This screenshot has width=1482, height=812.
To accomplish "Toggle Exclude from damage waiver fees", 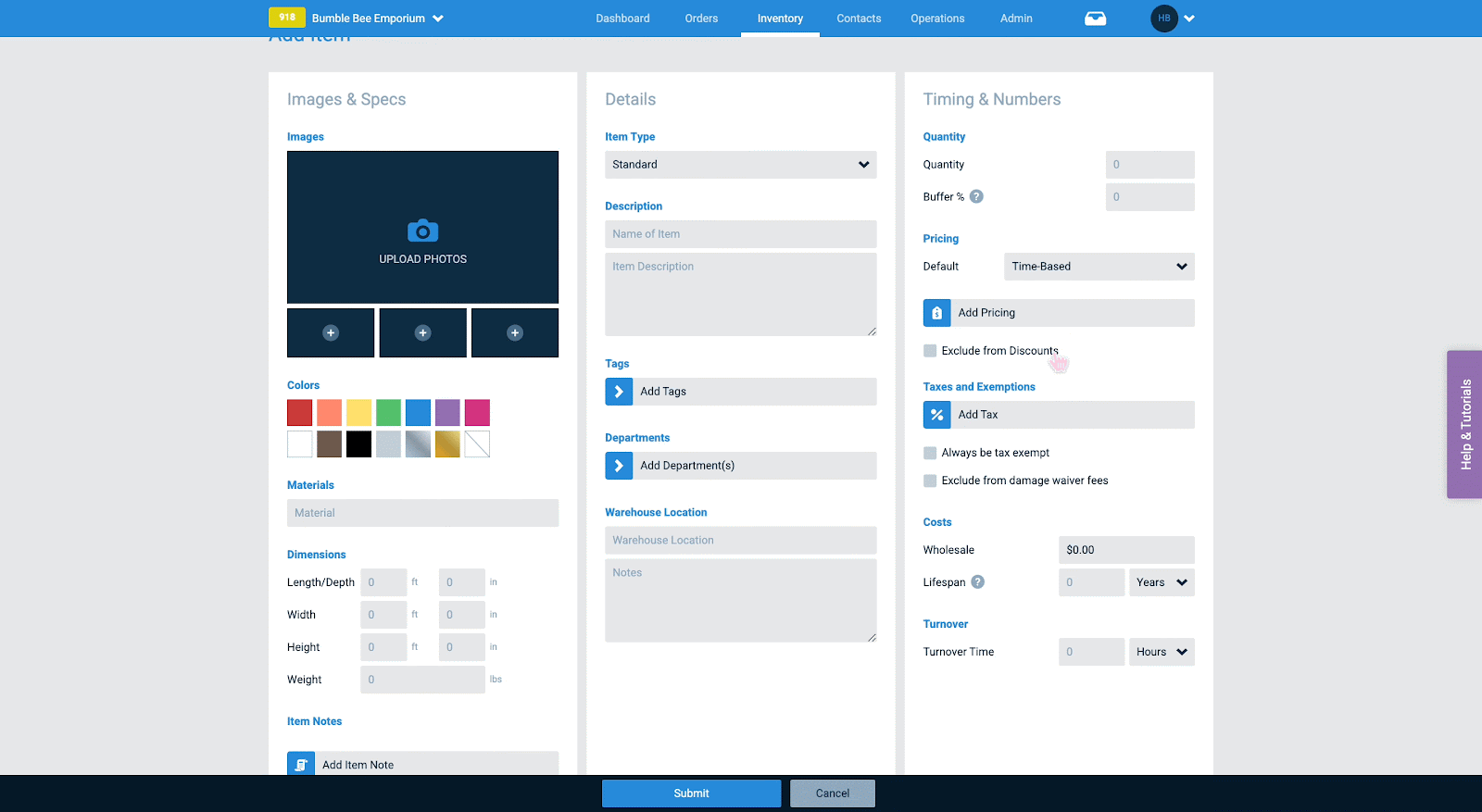I will tap(930, 481).
